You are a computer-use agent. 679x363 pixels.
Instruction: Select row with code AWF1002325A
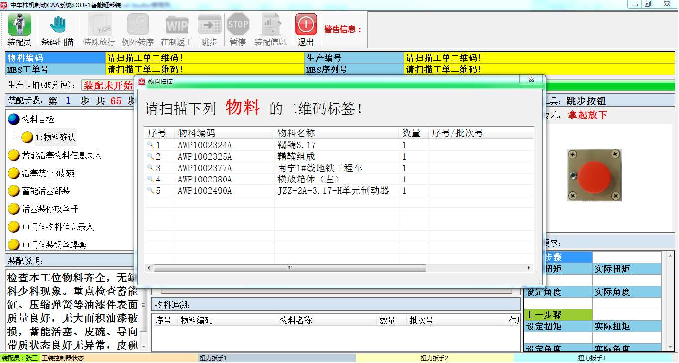pyautogui.click(x=339, y=156)
